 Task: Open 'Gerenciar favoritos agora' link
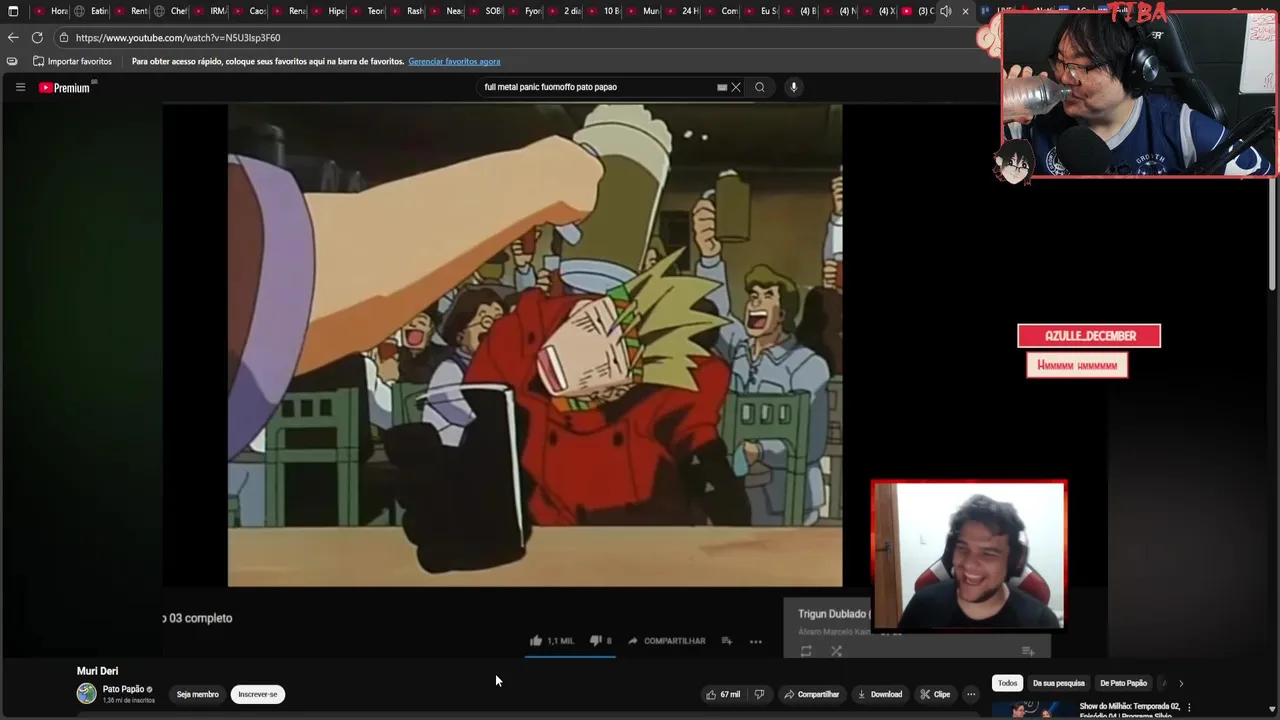pyautogui.click(x=454, y=61)
